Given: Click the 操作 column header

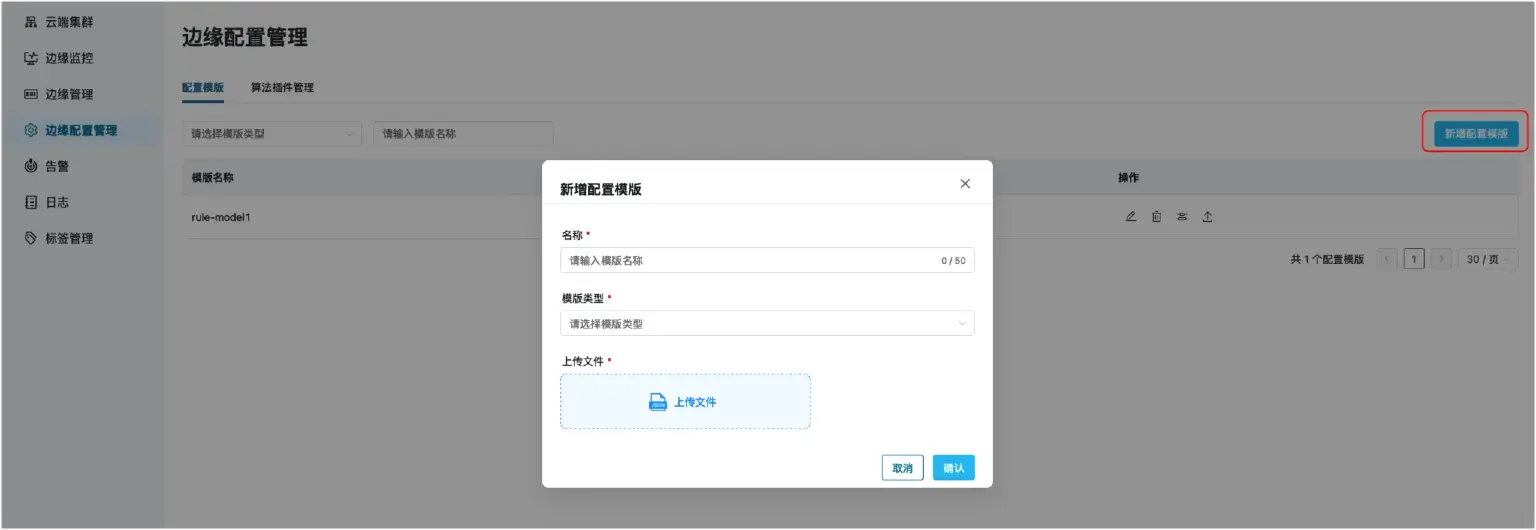Looking at the screenshot, I should point(1128,178).
